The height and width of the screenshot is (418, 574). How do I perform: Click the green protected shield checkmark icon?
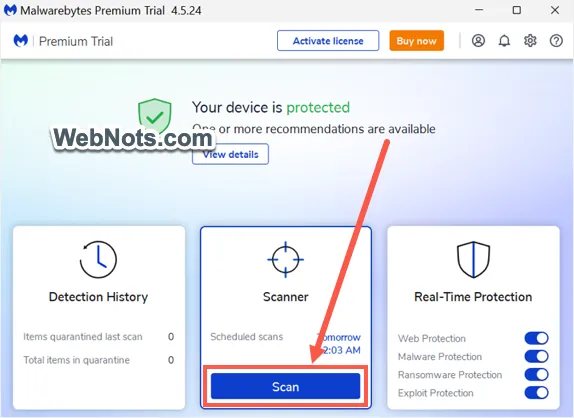[154, 116]
